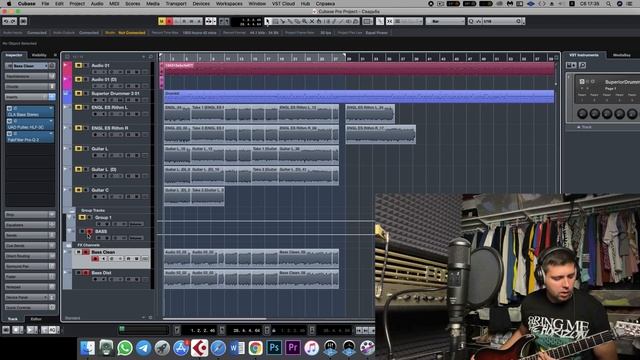640x360 pixels.
Task: Select the Bass Dist track name
Action: pyautogui.click(x=101, y=273)
